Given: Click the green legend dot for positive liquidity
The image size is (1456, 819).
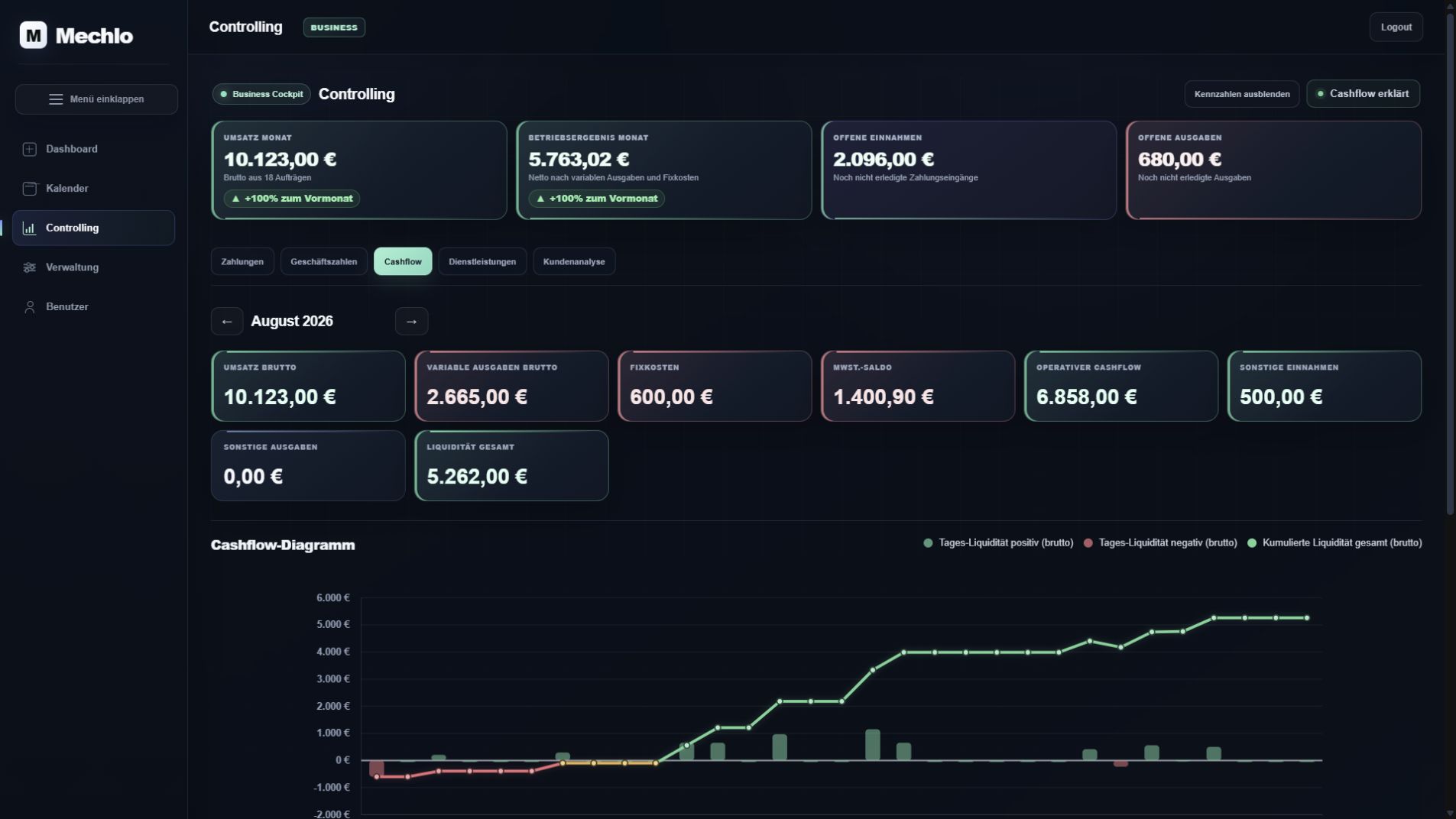Looking at the screenshot, I should tap(928, 543).
